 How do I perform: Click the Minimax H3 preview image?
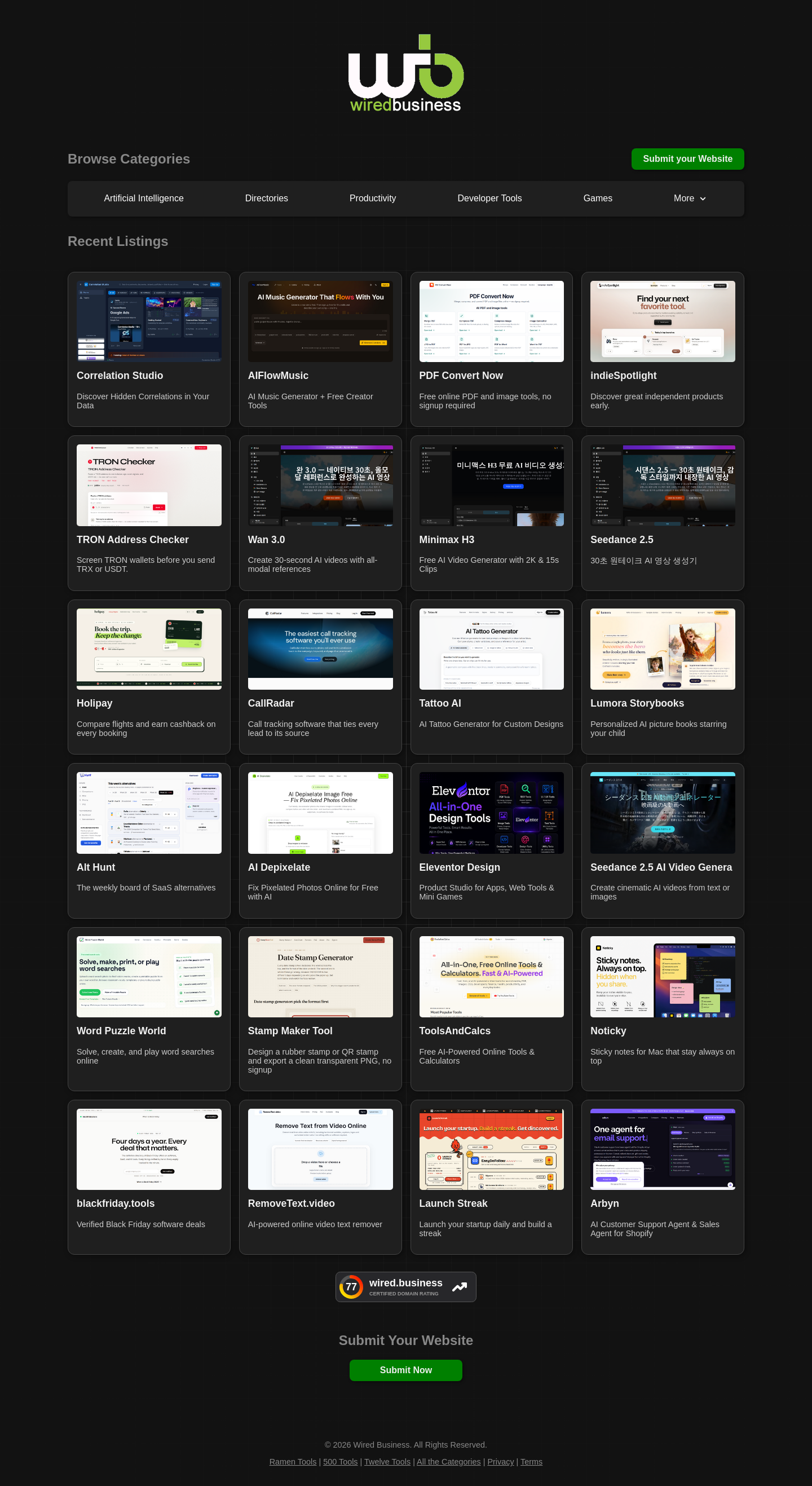point(491,485)
